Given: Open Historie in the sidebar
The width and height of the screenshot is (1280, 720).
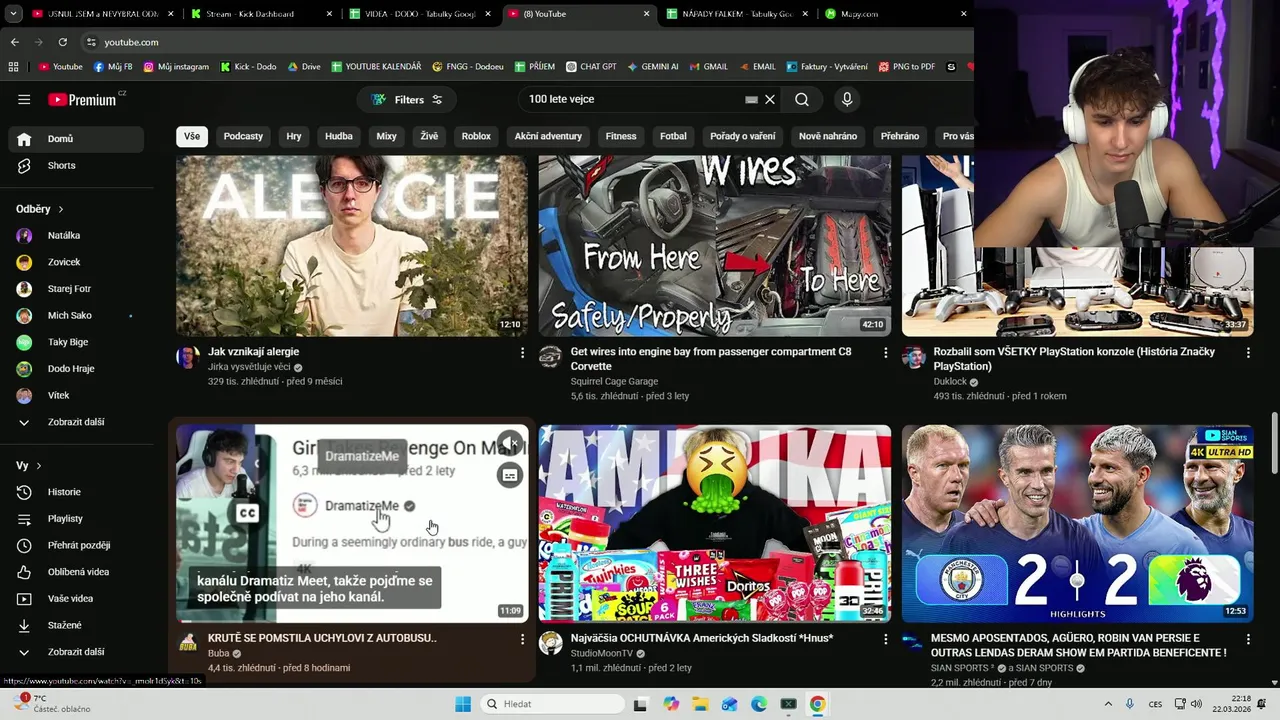Looking at the screenshot, I should tap(75, 492).
